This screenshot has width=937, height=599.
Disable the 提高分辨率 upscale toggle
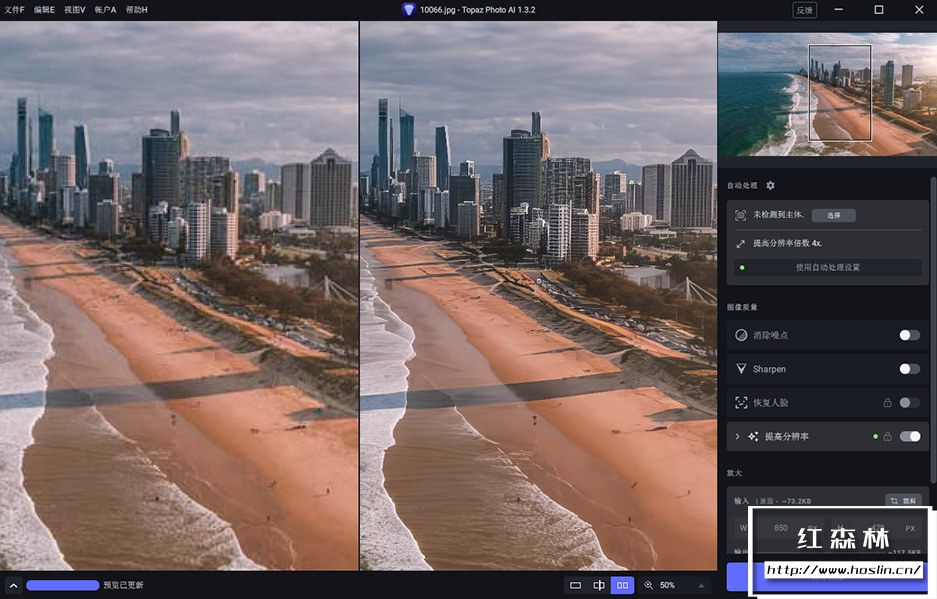910,437
